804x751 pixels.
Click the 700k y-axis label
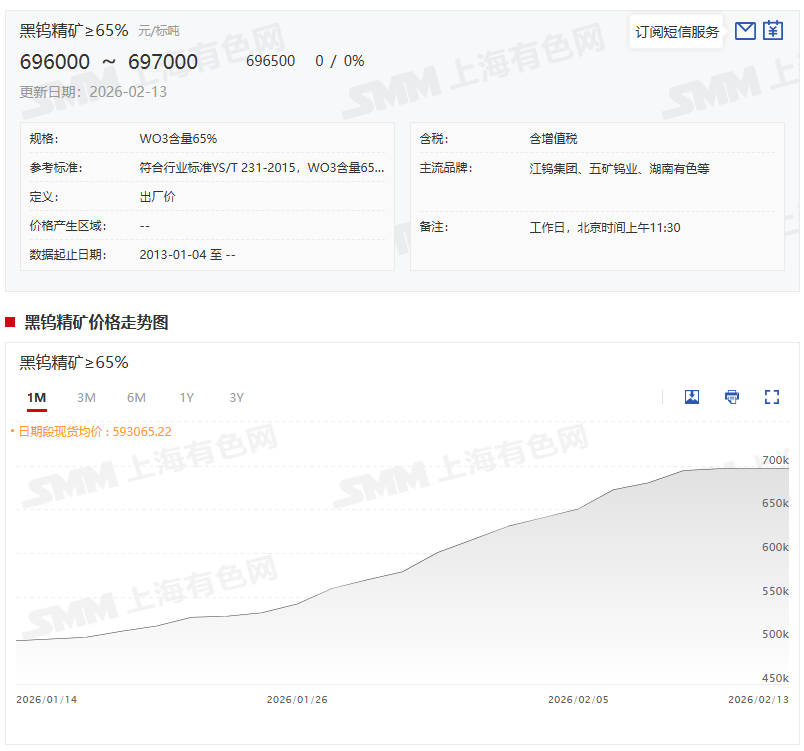coord(775,461)
